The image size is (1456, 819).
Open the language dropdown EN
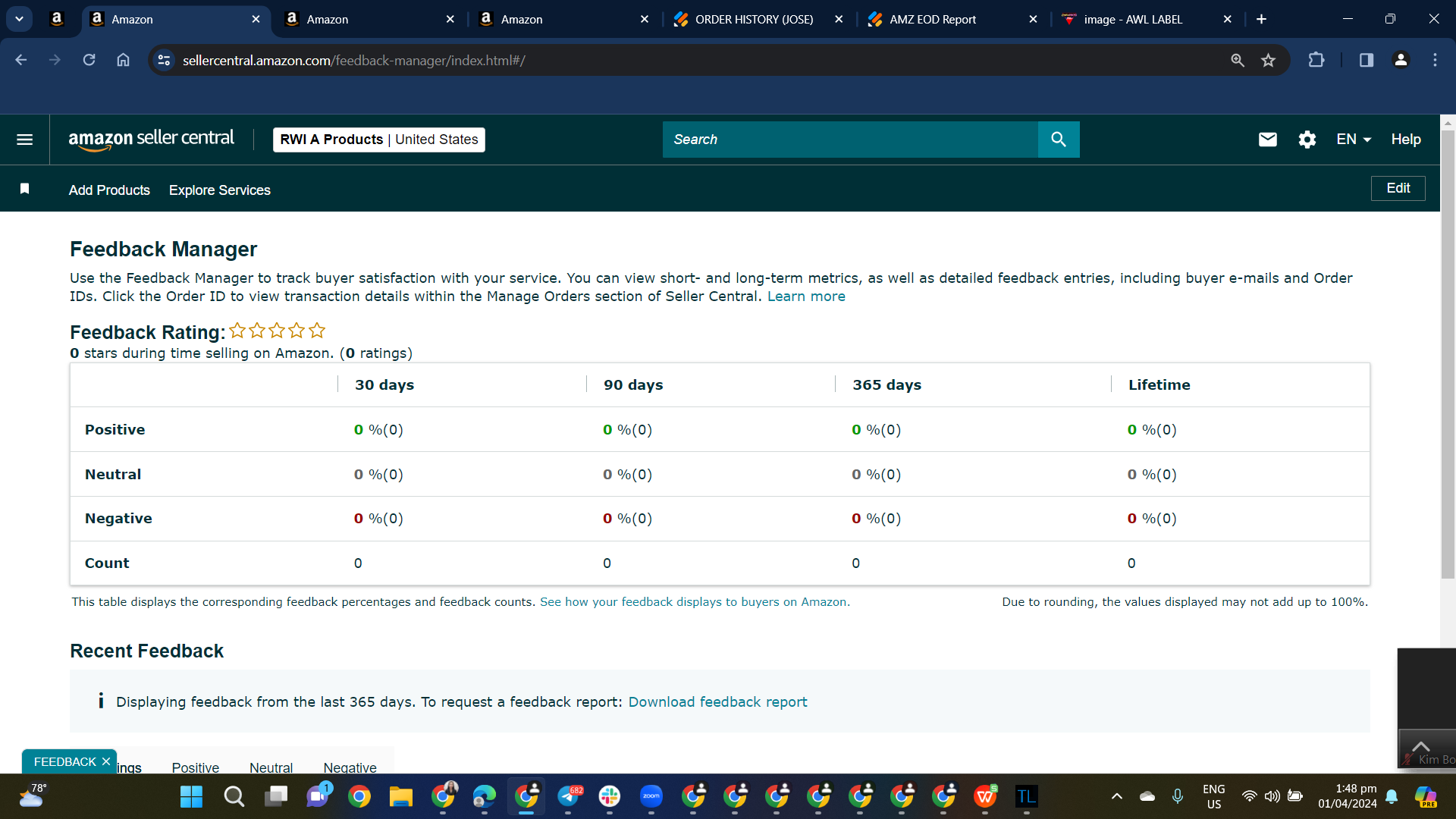pos(1354,140)
